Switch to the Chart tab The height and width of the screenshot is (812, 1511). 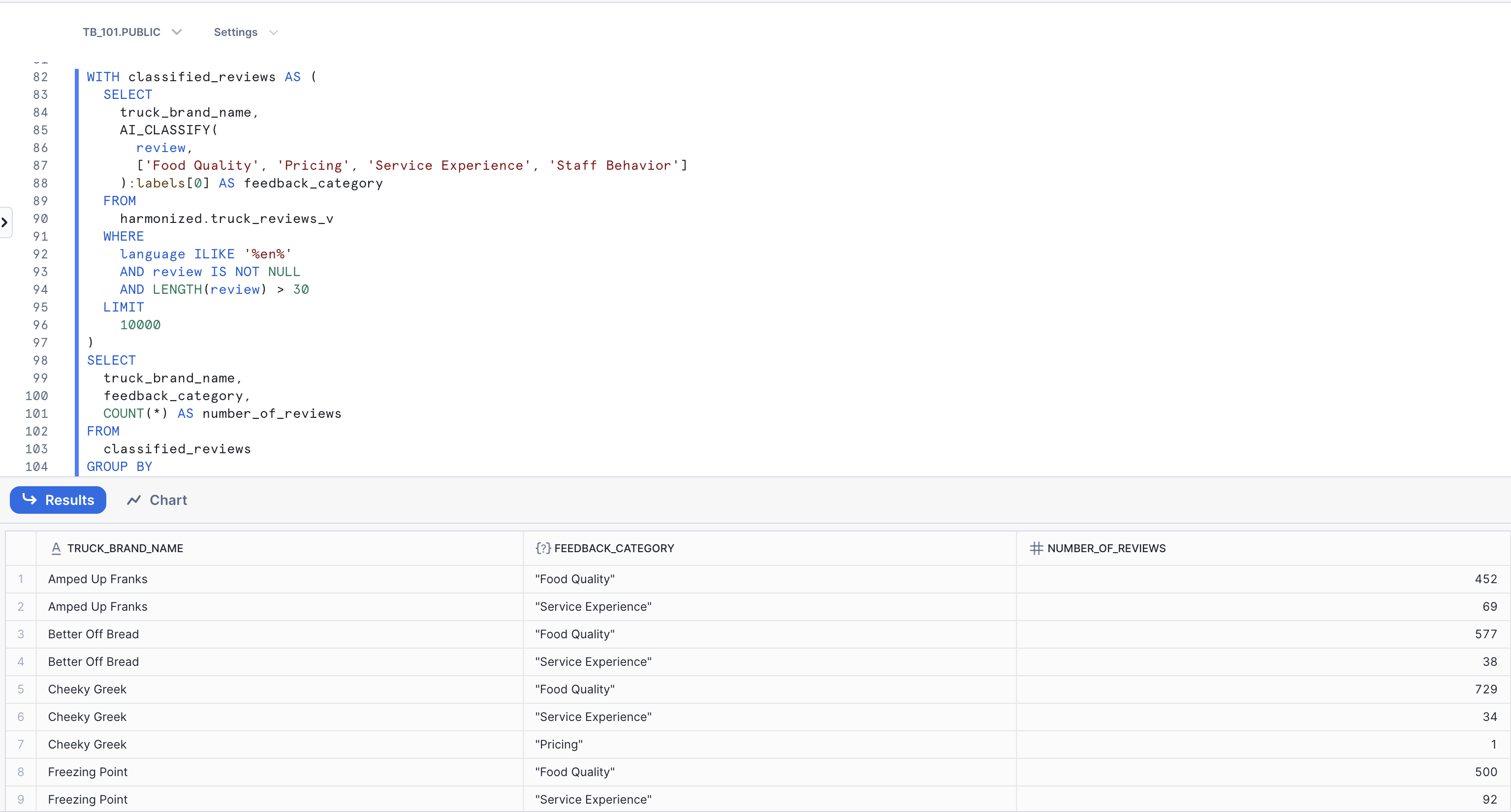coord(157,500)
